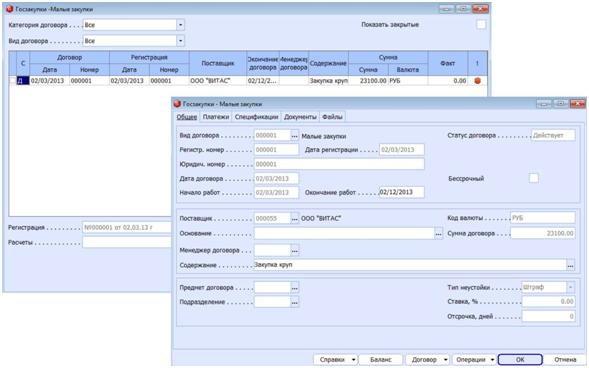
Task: Select the РУБ currency cell in the table
Action: 408,81
